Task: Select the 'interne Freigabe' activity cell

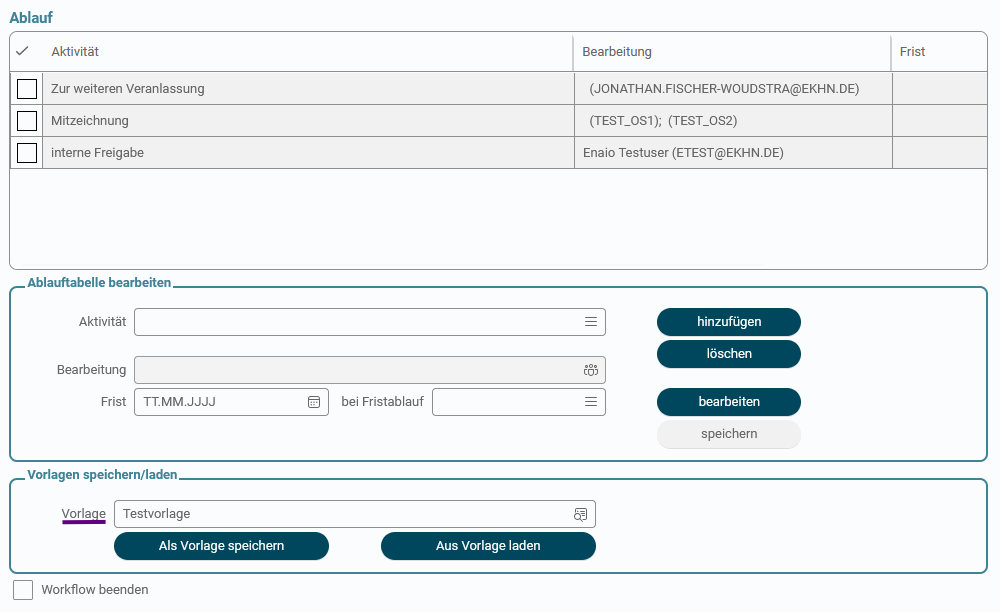Action: tap(309, 152)
